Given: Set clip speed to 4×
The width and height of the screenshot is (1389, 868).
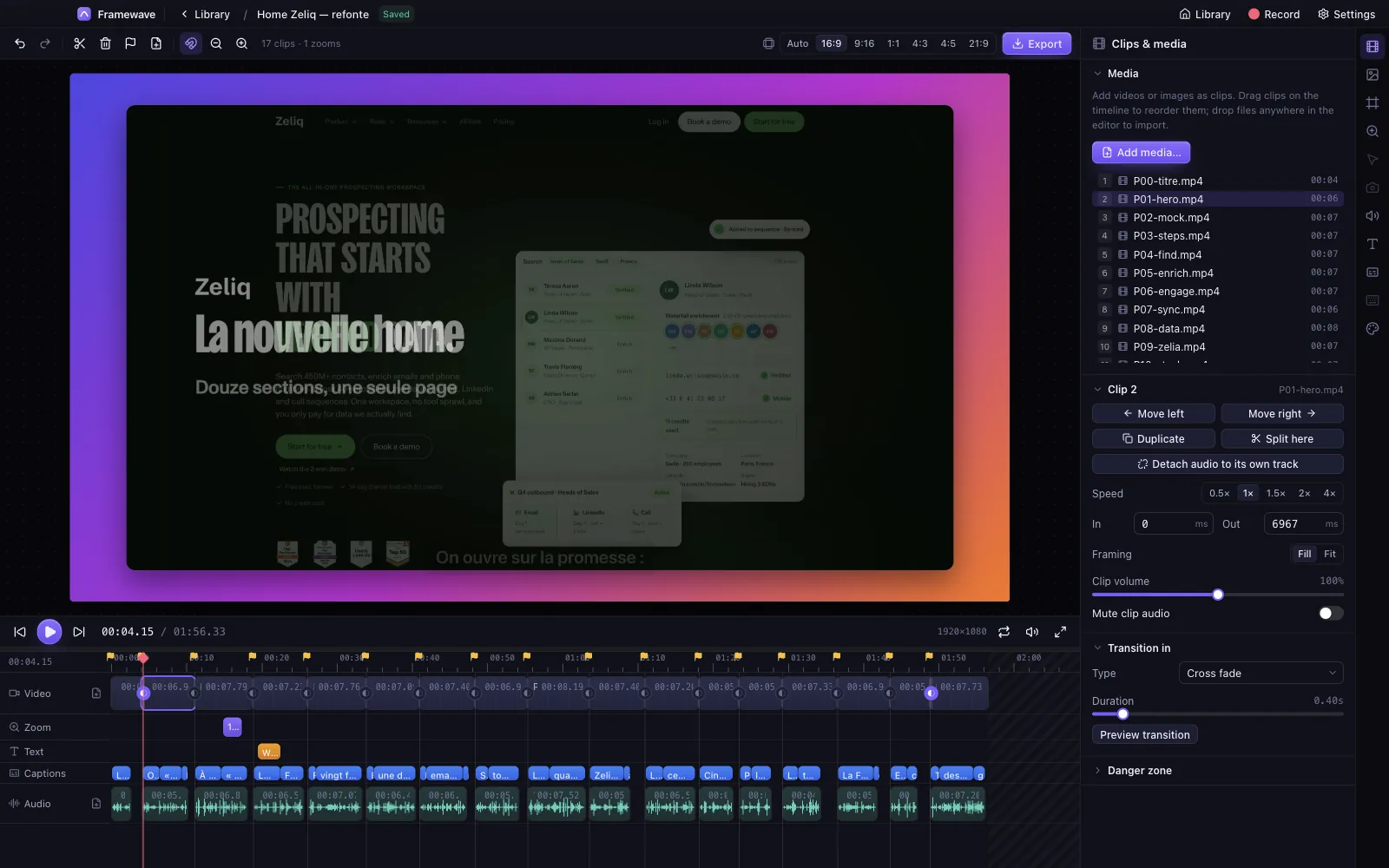Looking at the screenshot, I should (1329, 493).
